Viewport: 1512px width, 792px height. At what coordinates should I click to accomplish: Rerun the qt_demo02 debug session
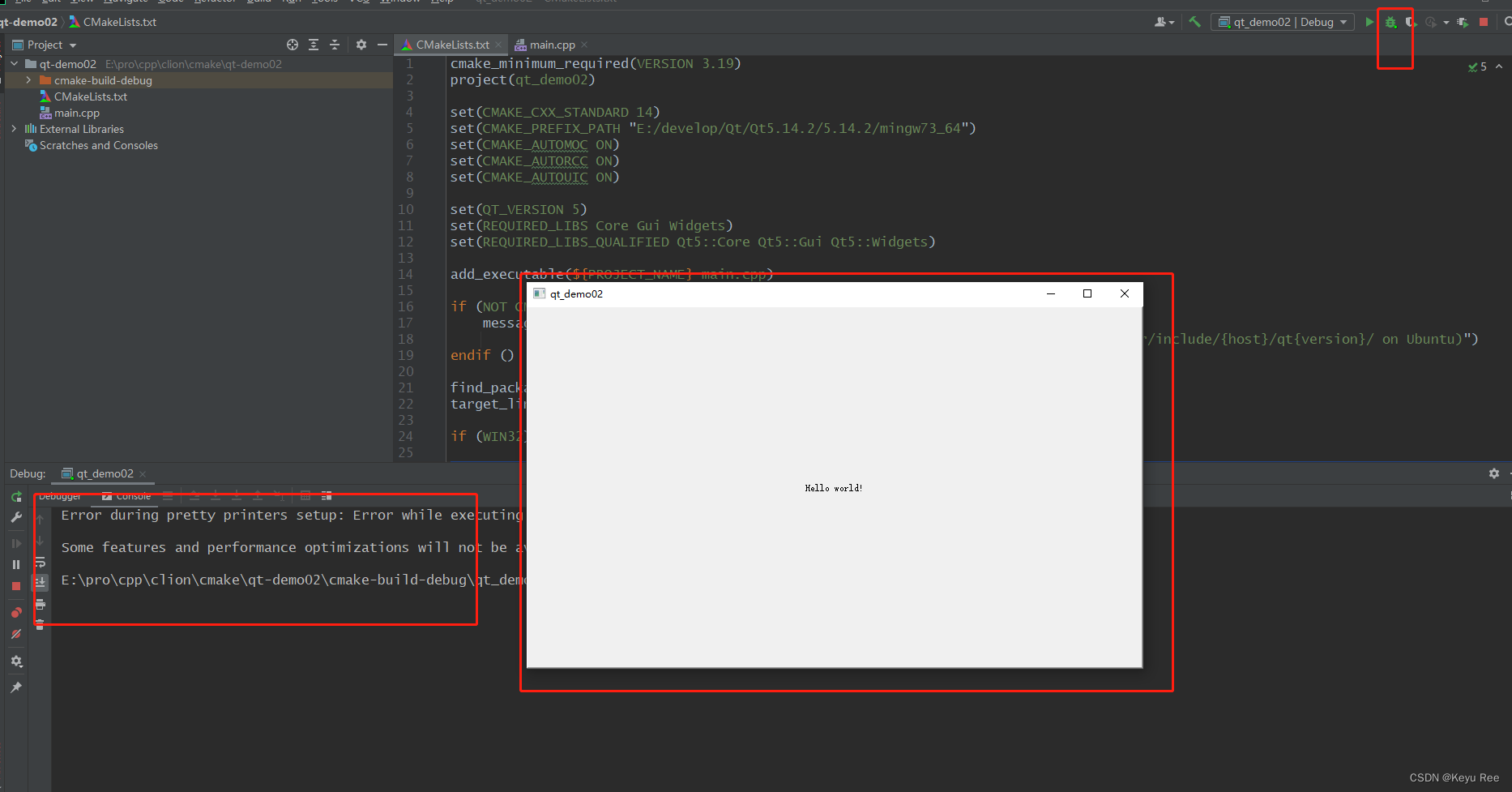tap(16, 497)
